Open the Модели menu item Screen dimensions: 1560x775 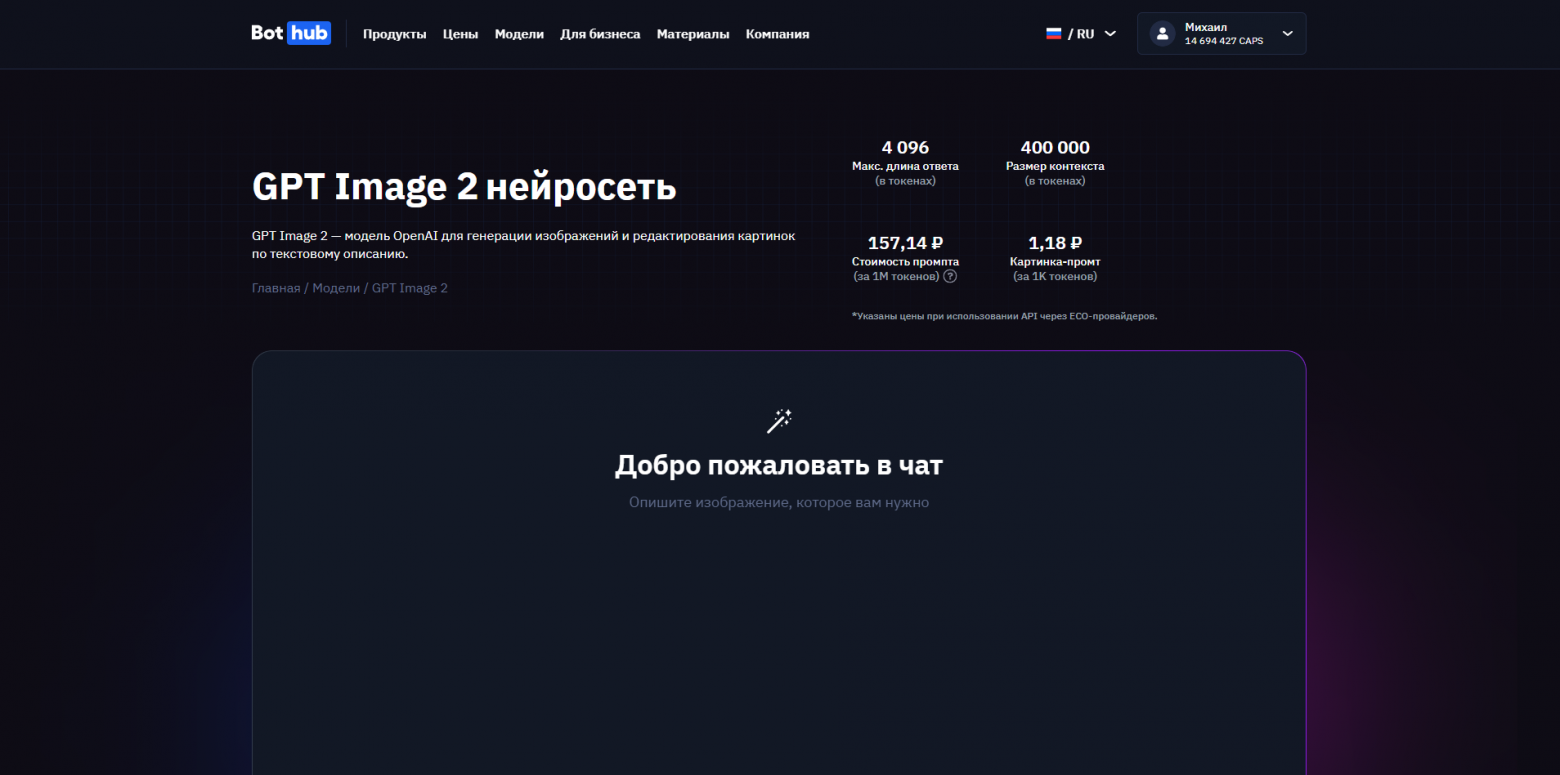tap(519, 34)
